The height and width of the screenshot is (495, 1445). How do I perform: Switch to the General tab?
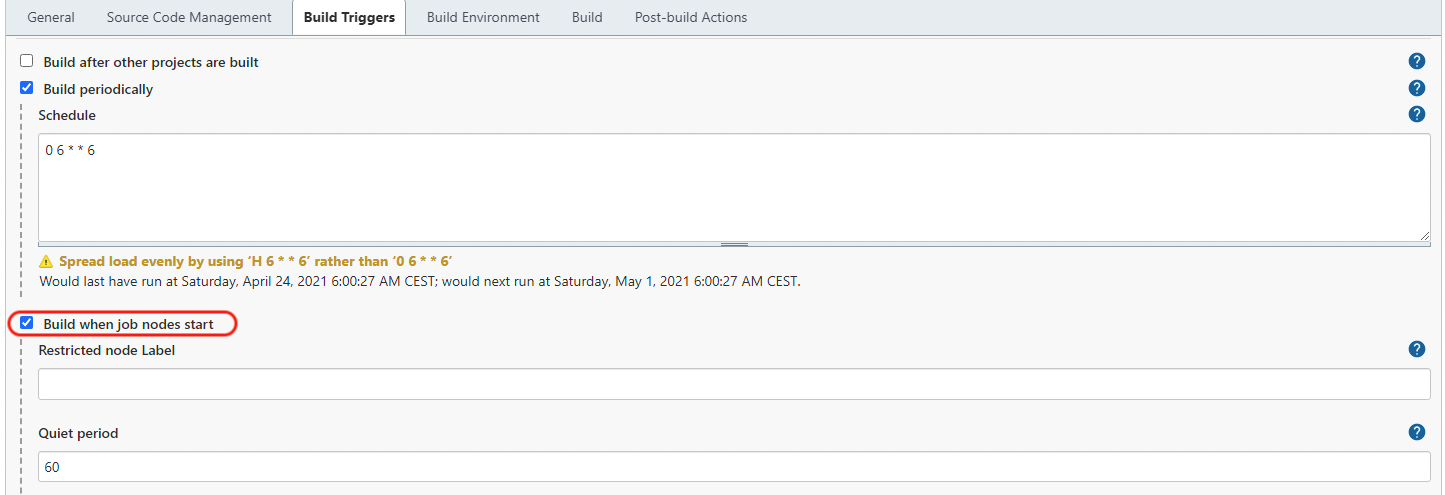tap(51, 17)
